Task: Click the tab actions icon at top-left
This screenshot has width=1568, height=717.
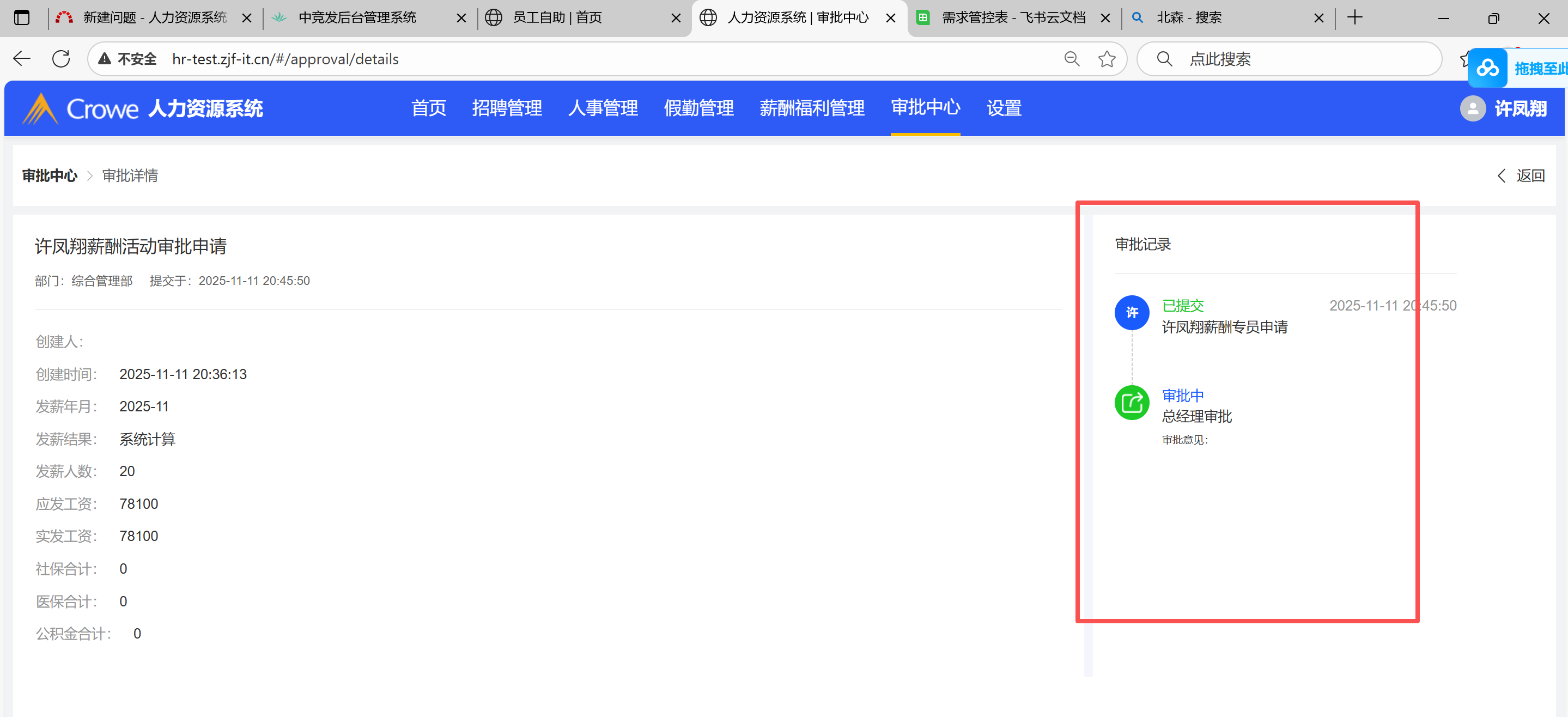Action: pyautogui.click(x=22, y=17)
